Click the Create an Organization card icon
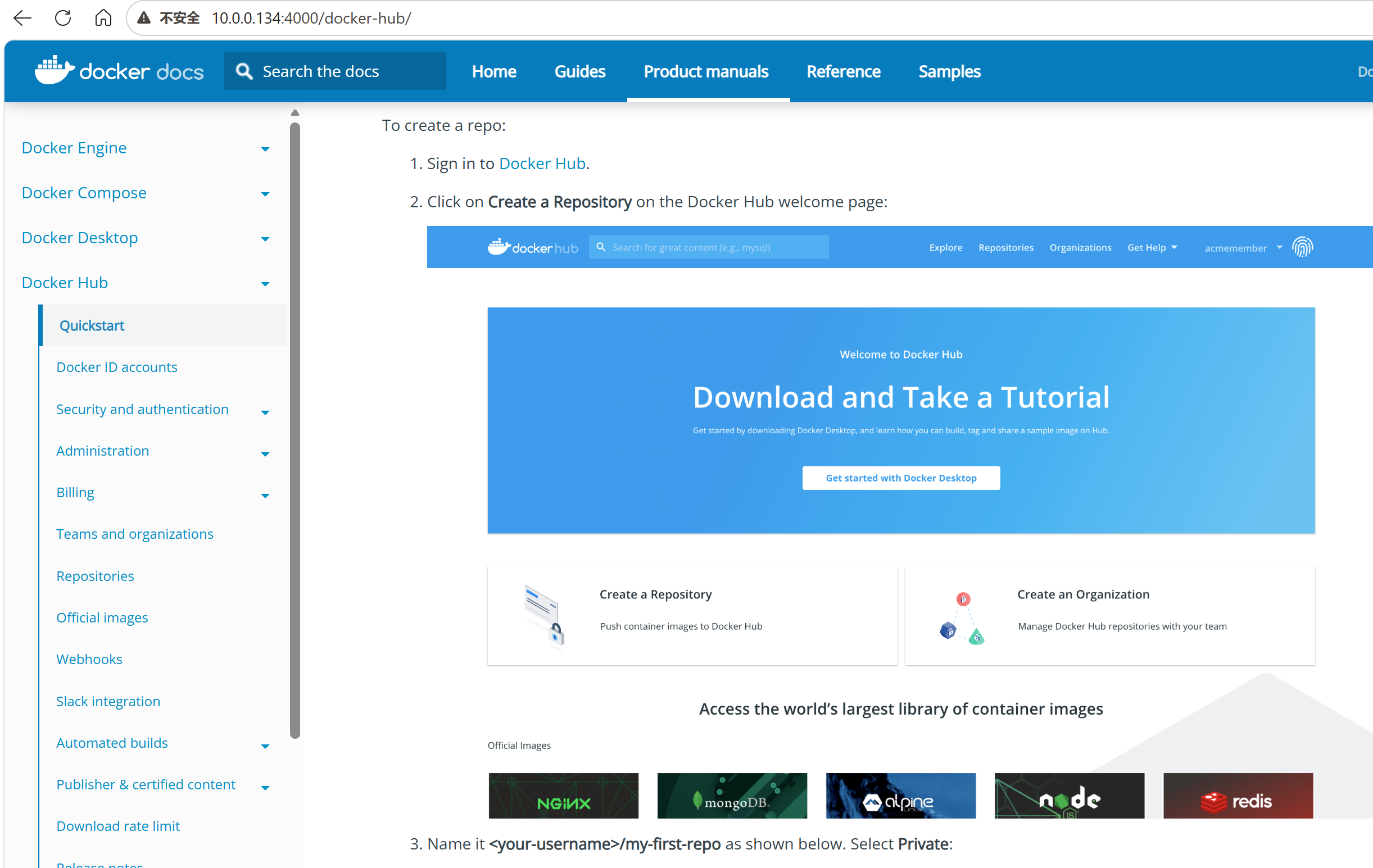Image resolution: width=1373 pixels, height=868 pixels. point(962,619)
